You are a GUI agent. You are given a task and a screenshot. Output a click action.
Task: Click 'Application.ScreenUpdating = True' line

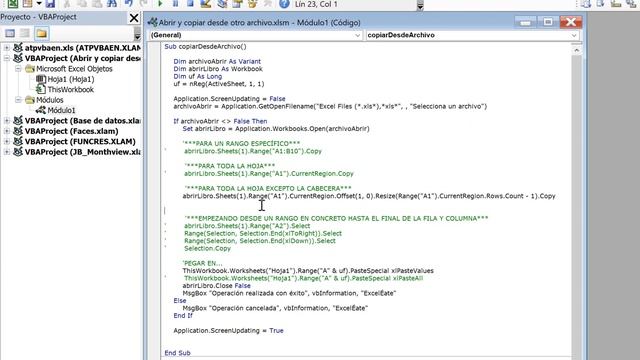(x=228, y=331)
